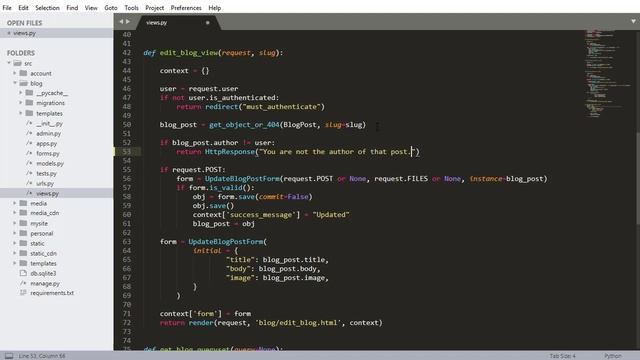640x360 pixels.
Task: Expand the personal folder
Action: click(x=15, y=233)
